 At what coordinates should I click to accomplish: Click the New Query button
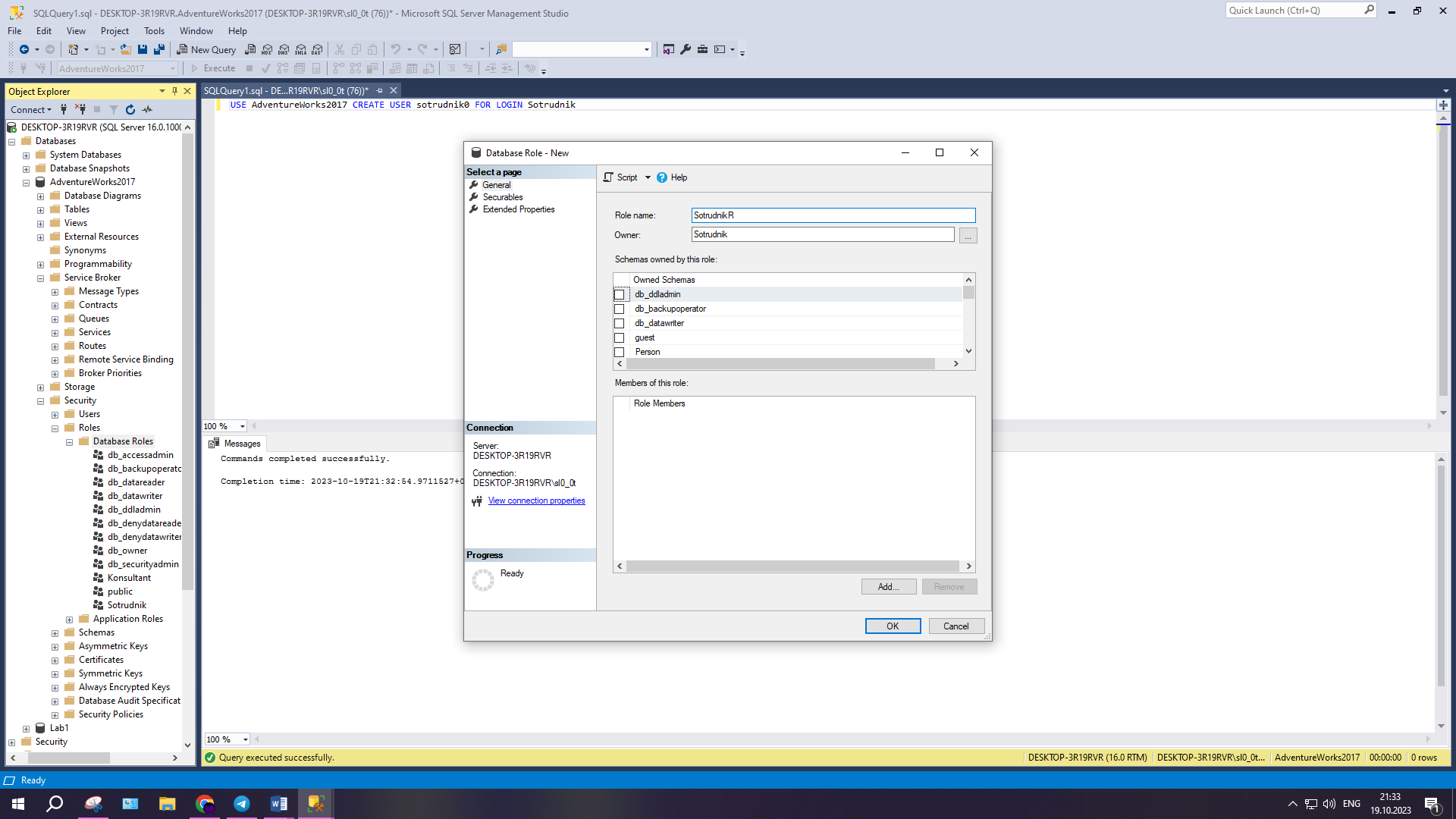click(206, 49)
